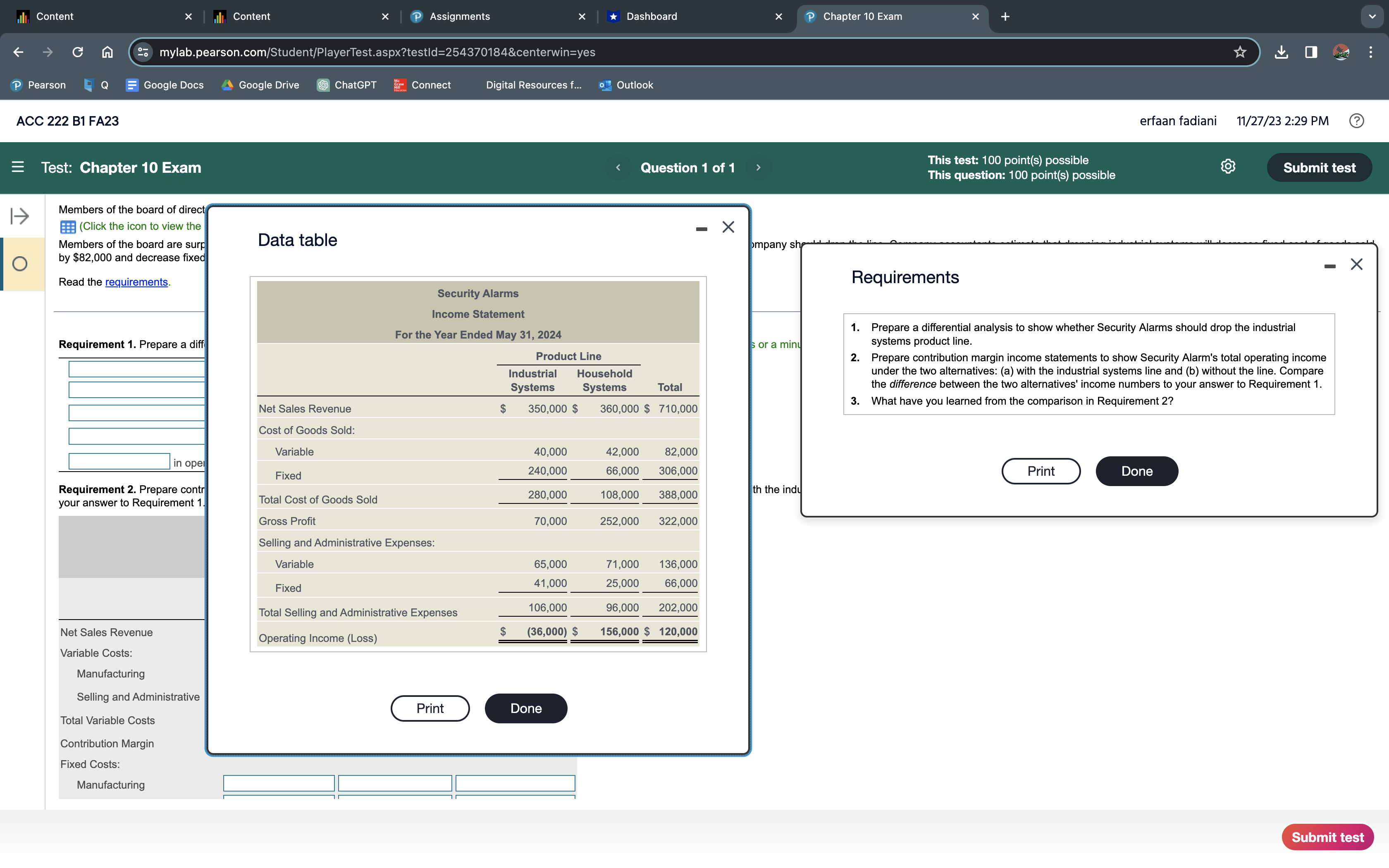Open the hamburger menu beside Test title

coord(18,167)
